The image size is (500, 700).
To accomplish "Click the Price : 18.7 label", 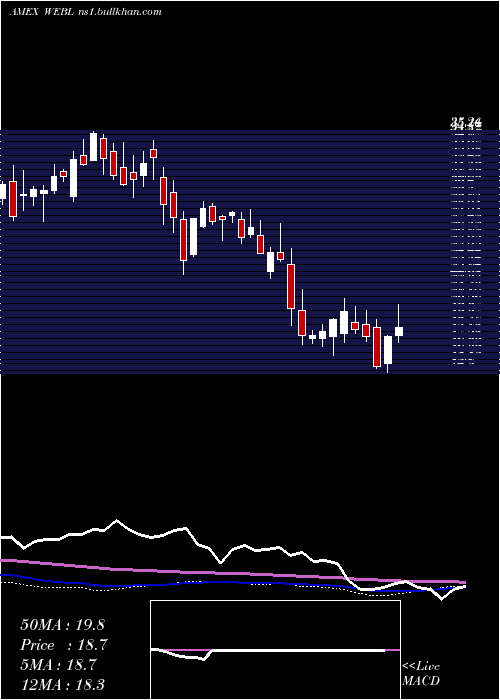I will (x=64, y=645).
